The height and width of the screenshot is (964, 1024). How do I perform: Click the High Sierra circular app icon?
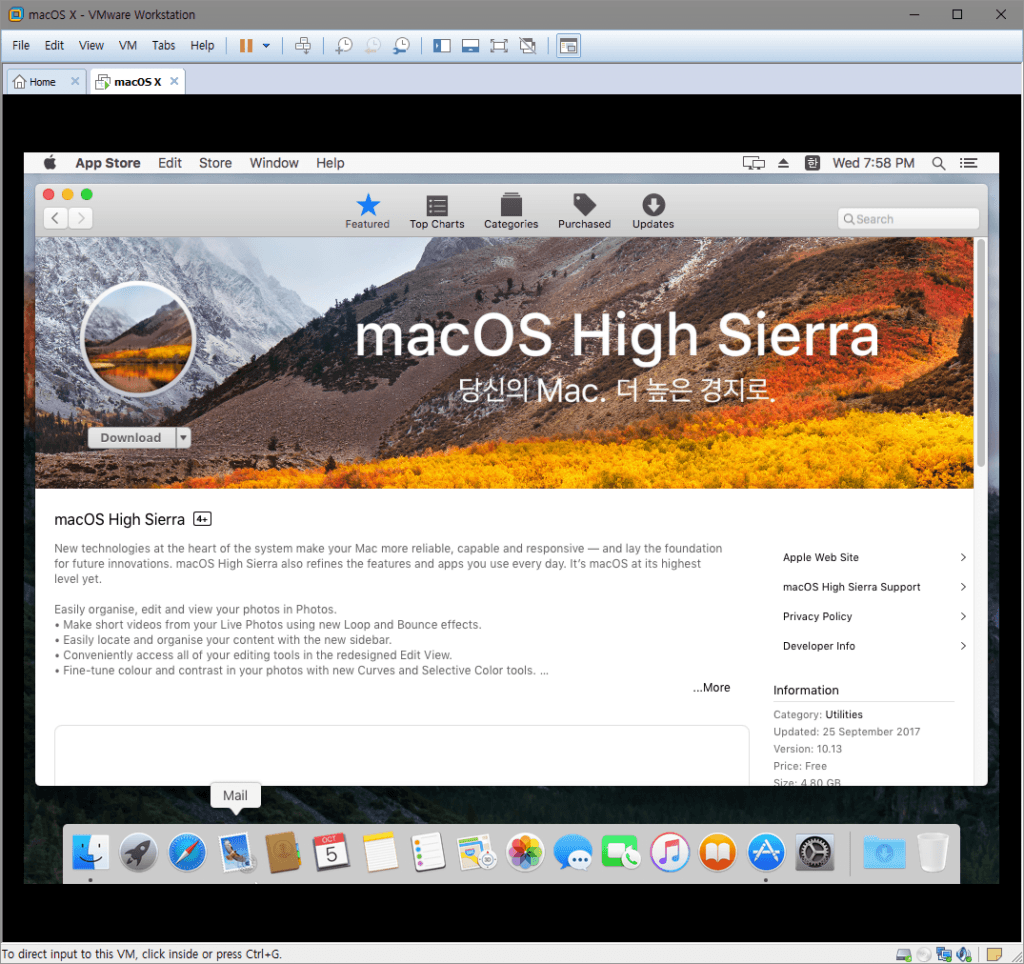138,340
